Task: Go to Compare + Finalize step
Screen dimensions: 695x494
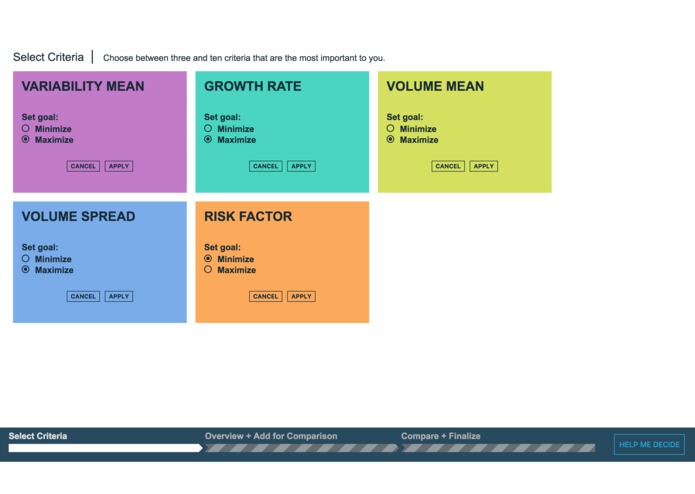Action: coord(441,436)
